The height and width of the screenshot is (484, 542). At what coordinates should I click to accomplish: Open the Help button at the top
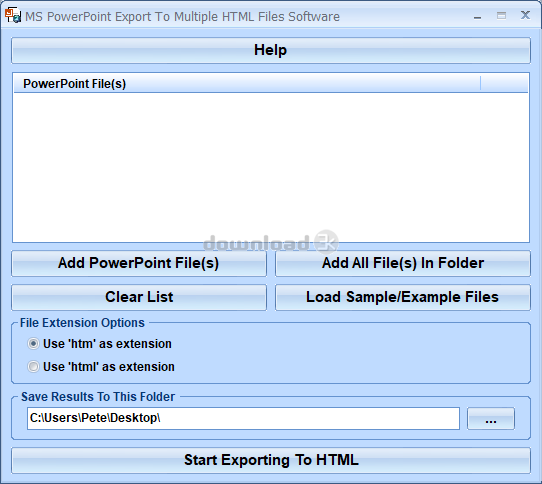271,50
